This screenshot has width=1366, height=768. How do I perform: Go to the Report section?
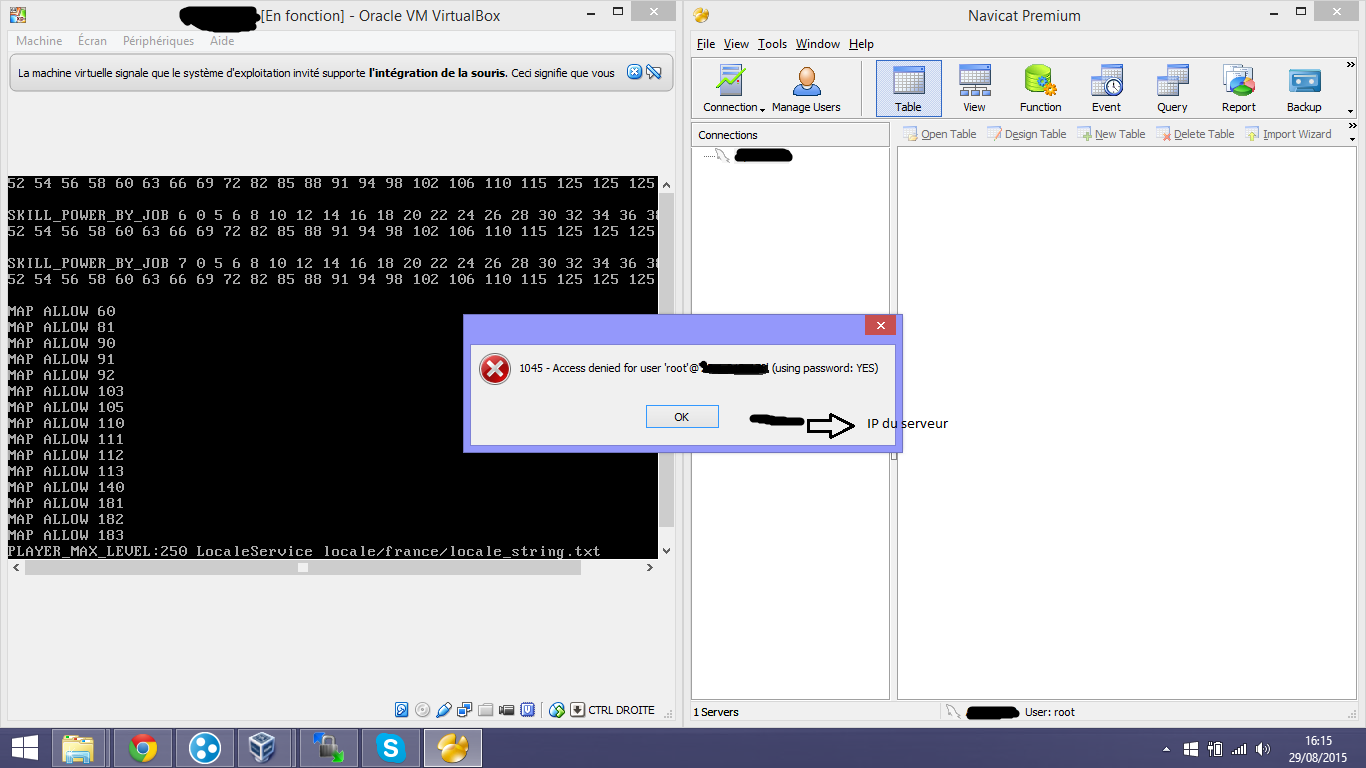pos(1238,89)
